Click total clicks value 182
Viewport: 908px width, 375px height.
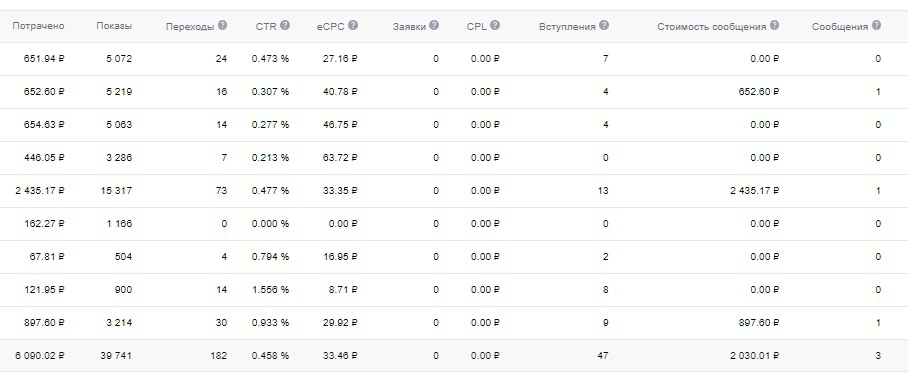pyautogui.click(x=219, y=355)
